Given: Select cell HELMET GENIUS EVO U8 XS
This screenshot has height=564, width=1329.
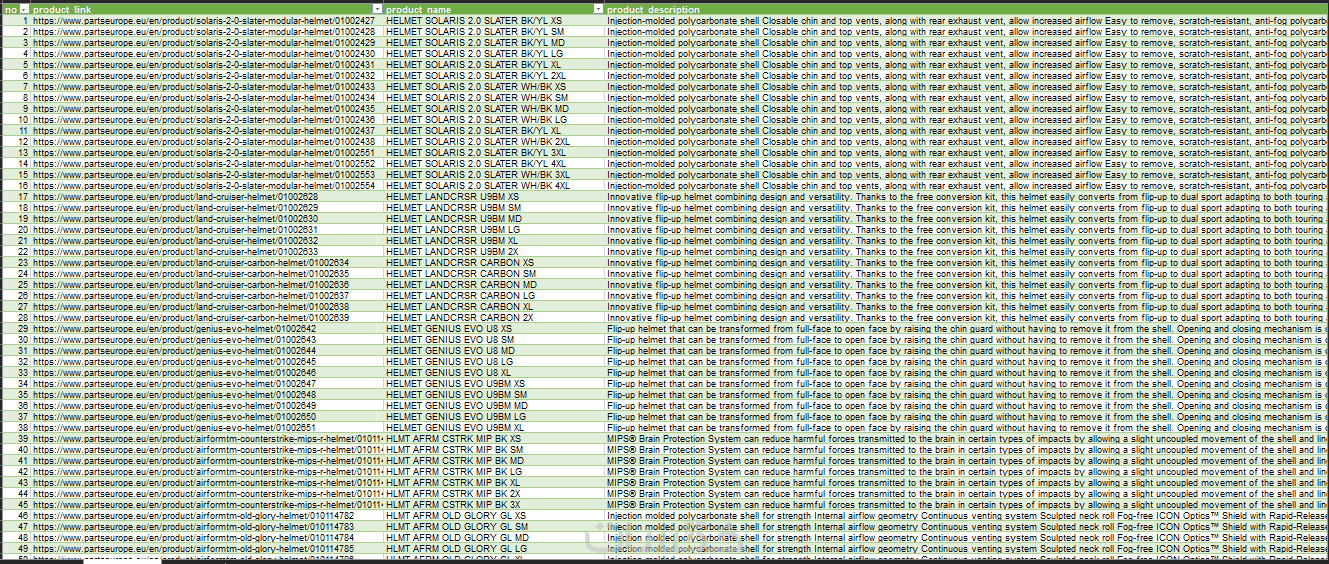Looking at the screenshot, I should point(494,328).
